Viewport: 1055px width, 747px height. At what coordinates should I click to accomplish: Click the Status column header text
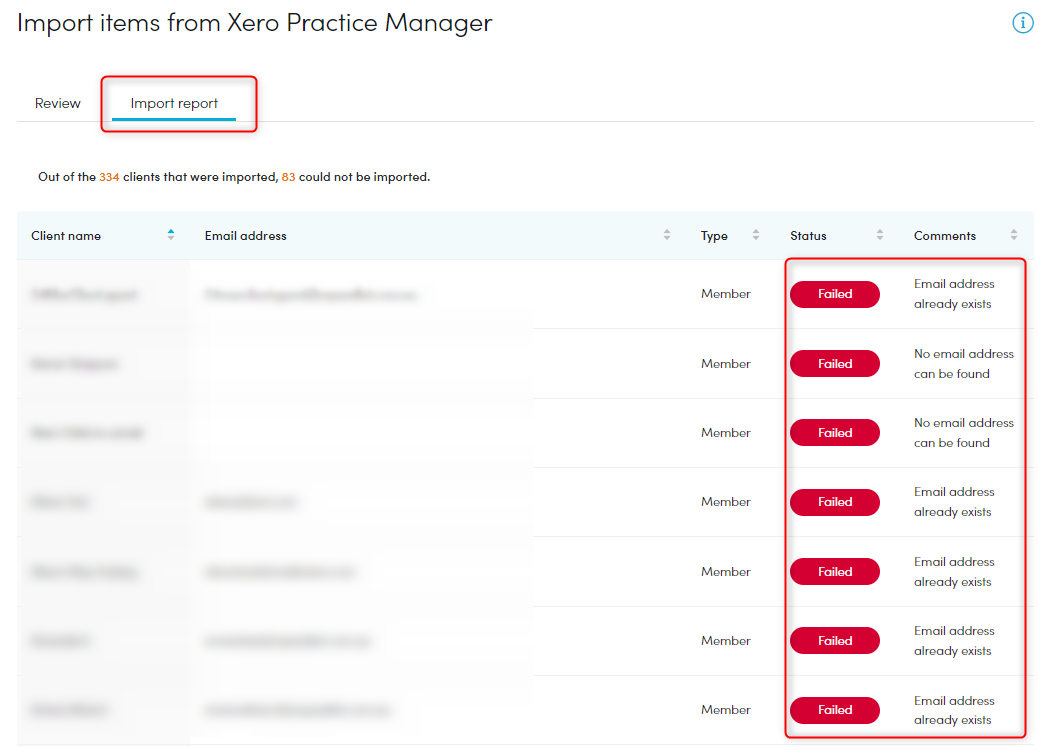coord(808,236)
